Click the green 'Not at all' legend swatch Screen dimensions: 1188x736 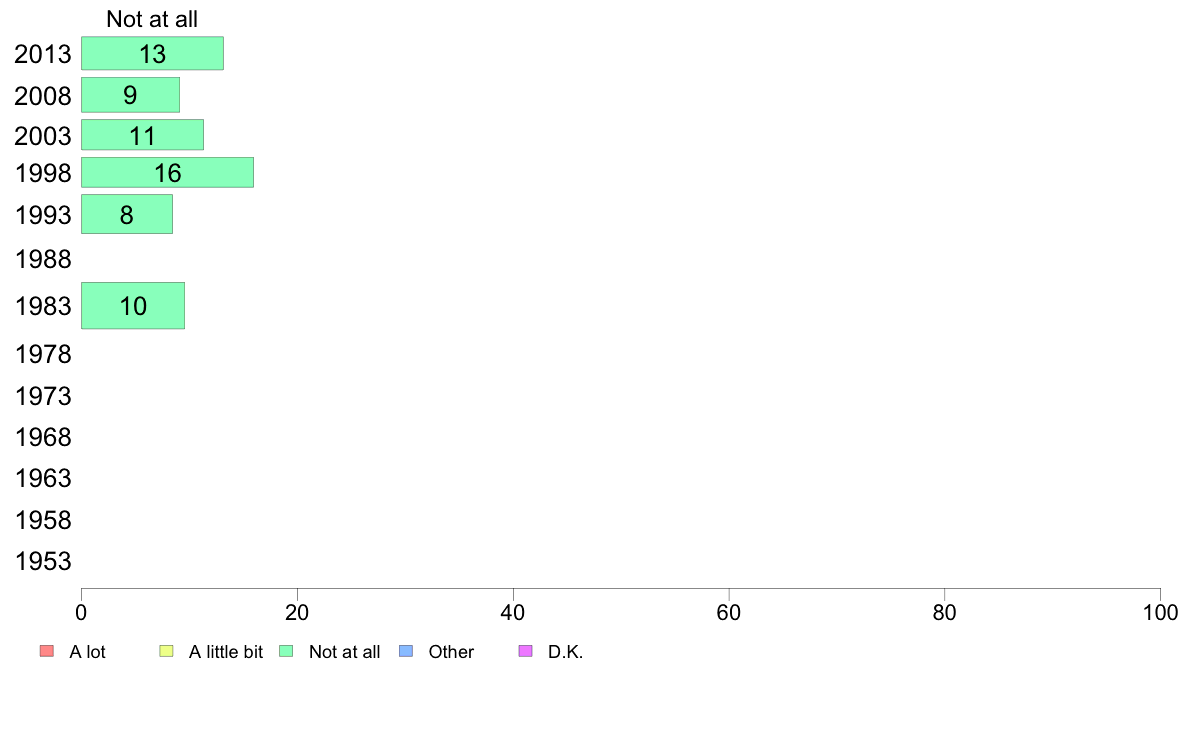[286, 651]
